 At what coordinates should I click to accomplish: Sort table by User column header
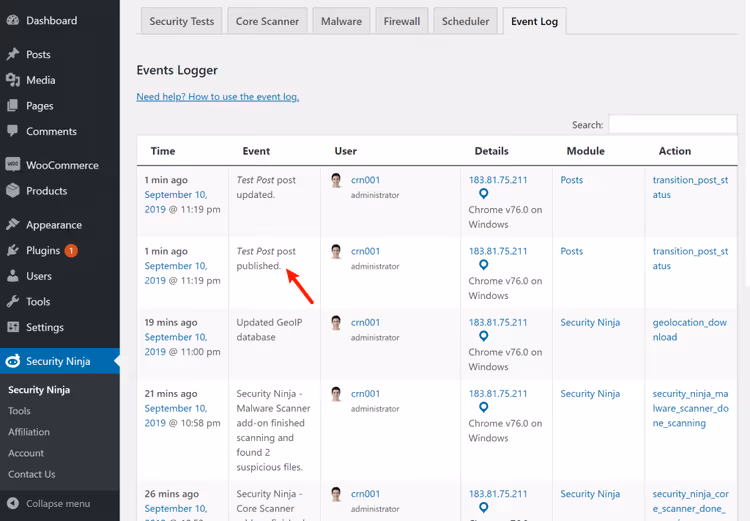coord(345,151)
